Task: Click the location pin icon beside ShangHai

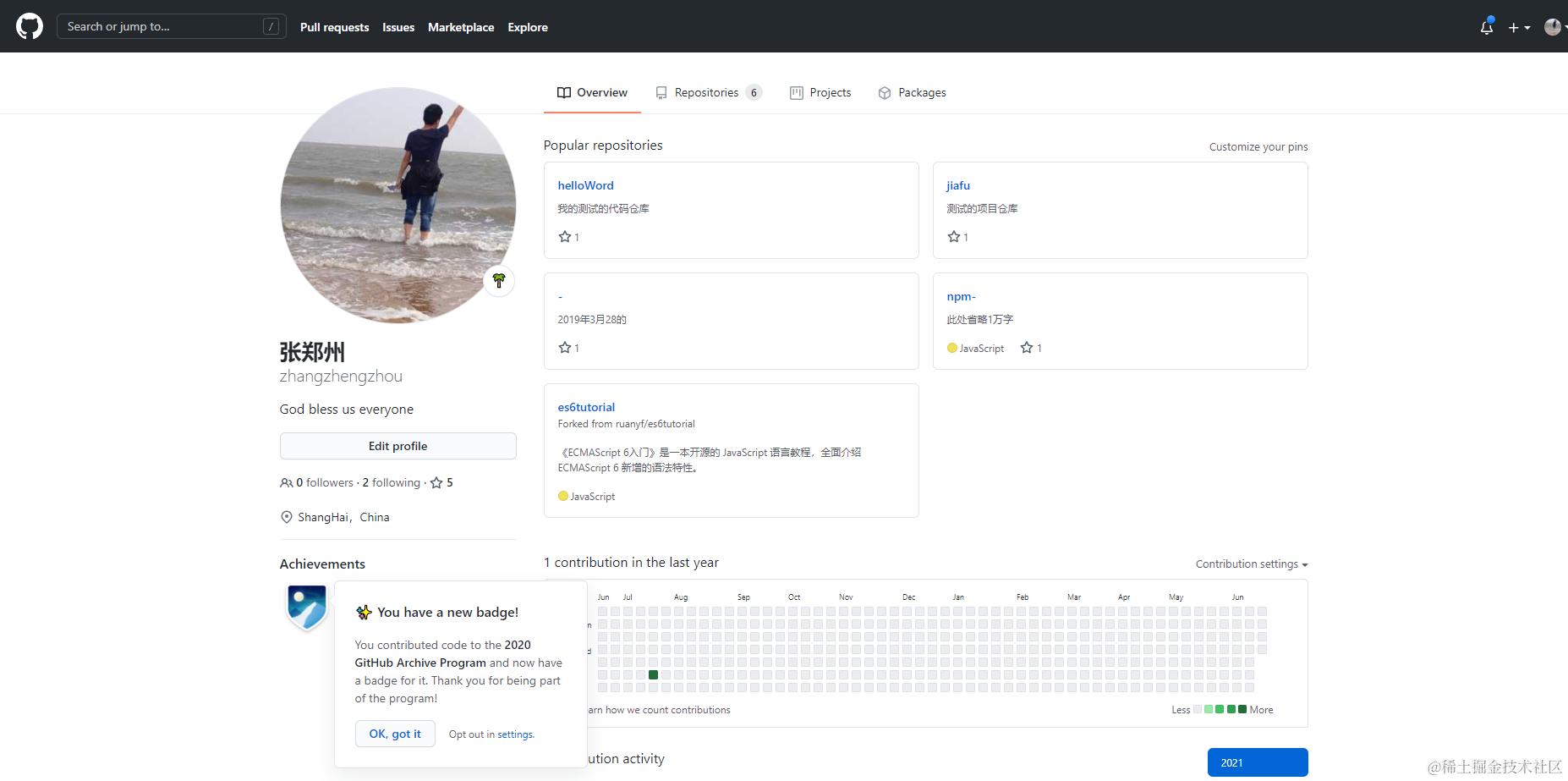Action: [286, 517]
